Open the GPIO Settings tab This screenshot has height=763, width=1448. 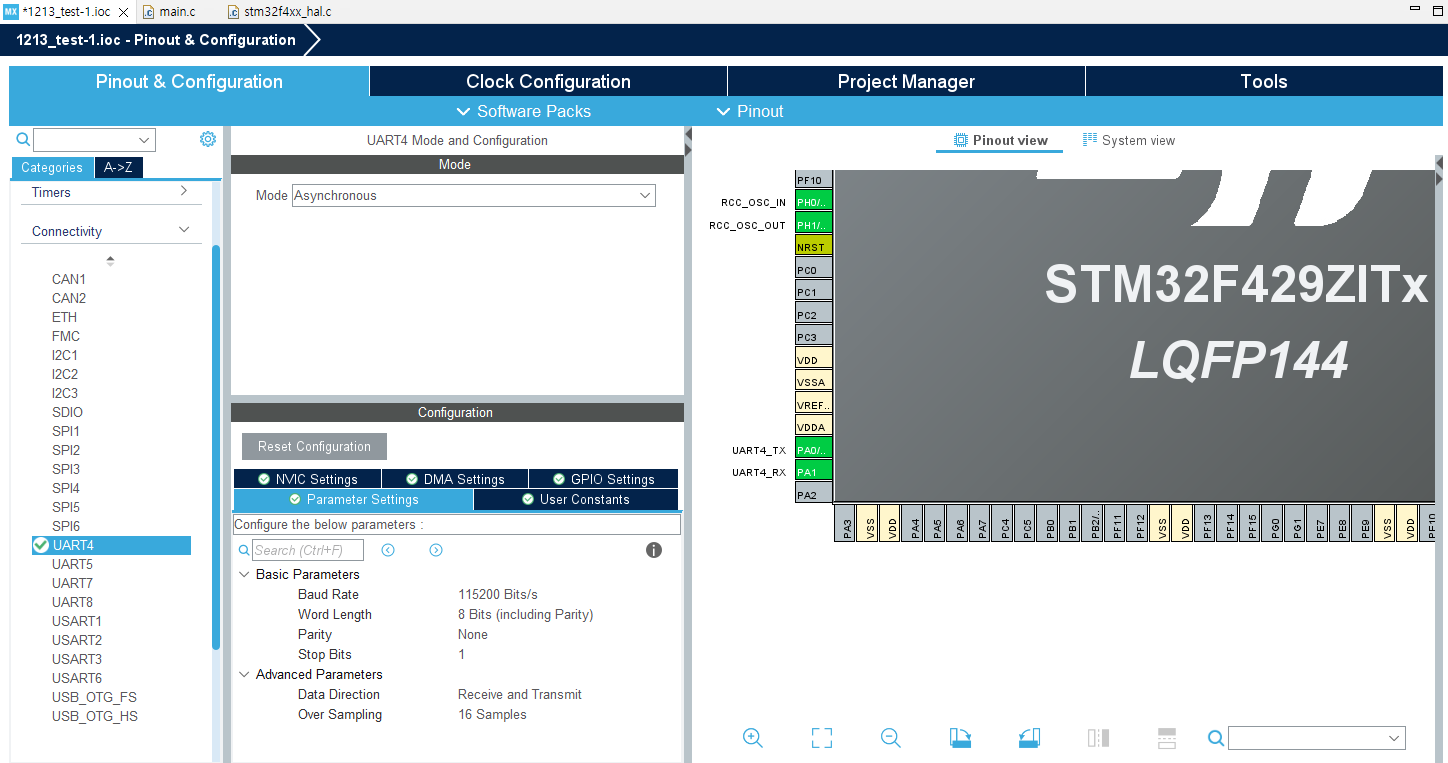[x=603, y=479]
